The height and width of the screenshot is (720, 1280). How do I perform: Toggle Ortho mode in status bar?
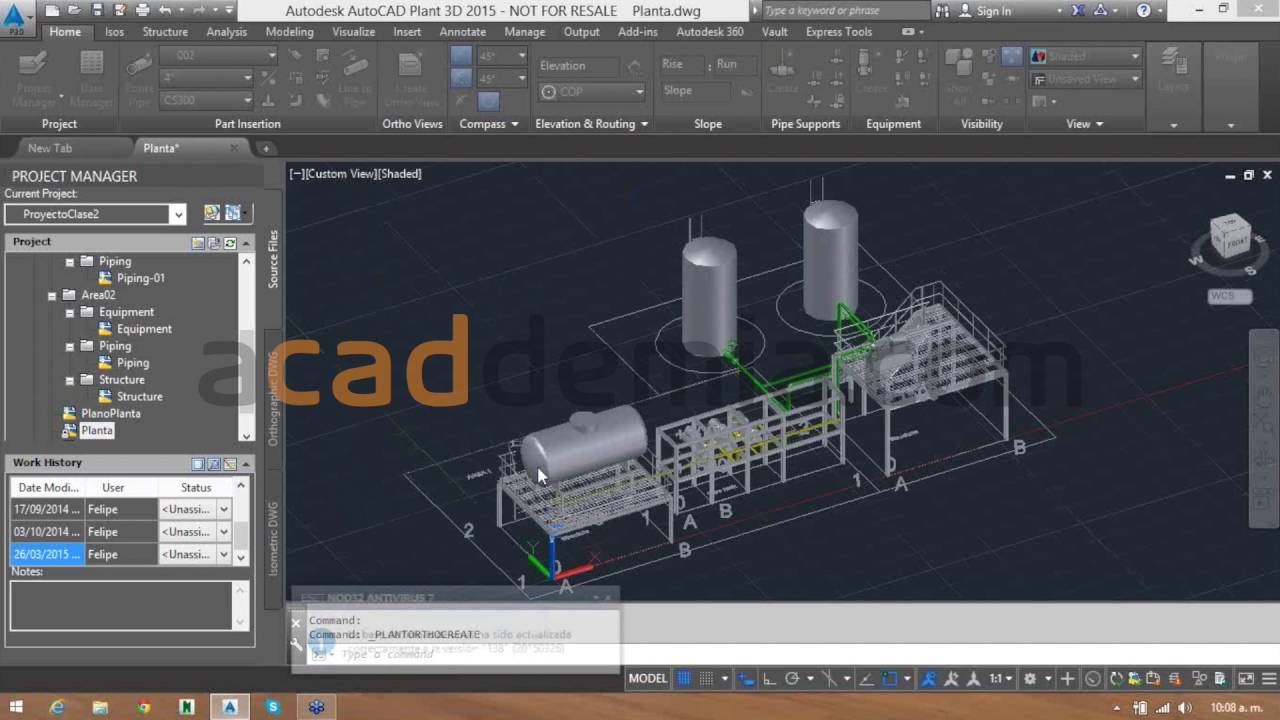pos(769,679)
